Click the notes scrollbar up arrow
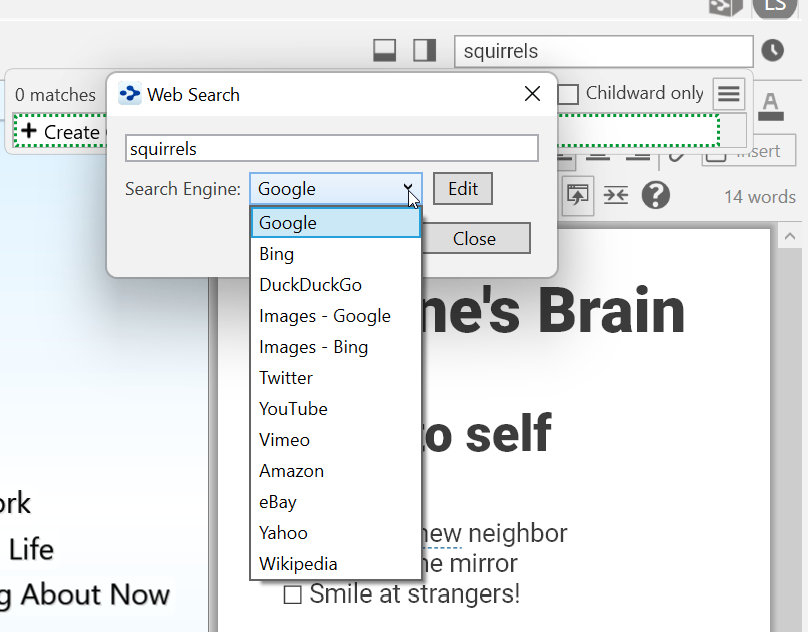Screen dimensions: 808x632 (x=788, y=237)
